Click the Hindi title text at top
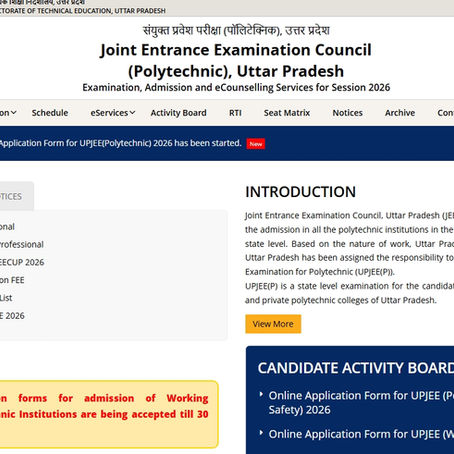Screen dimensions: 454x454 tap(236, 30)
